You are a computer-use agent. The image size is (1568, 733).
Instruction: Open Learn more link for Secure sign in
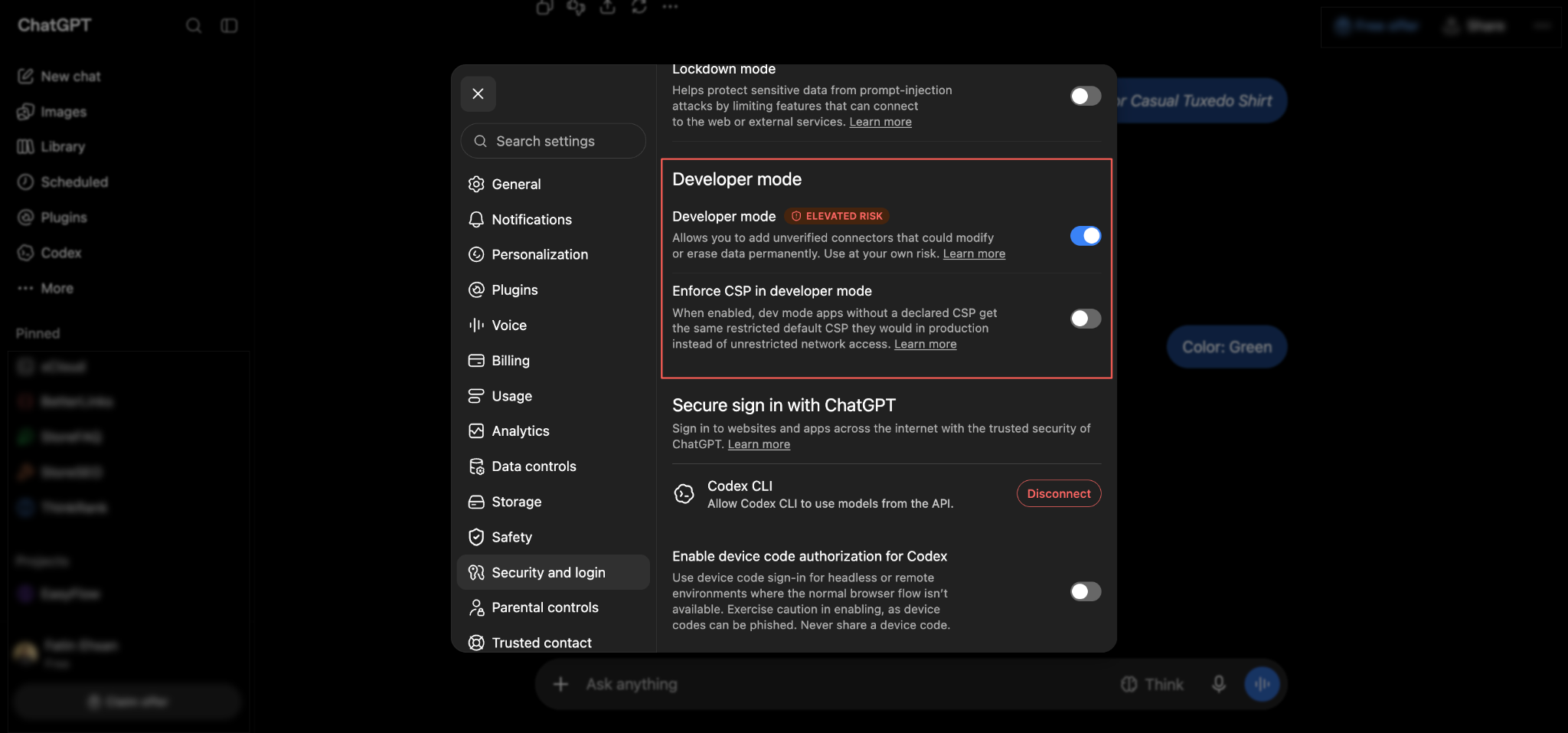[759, 444]
